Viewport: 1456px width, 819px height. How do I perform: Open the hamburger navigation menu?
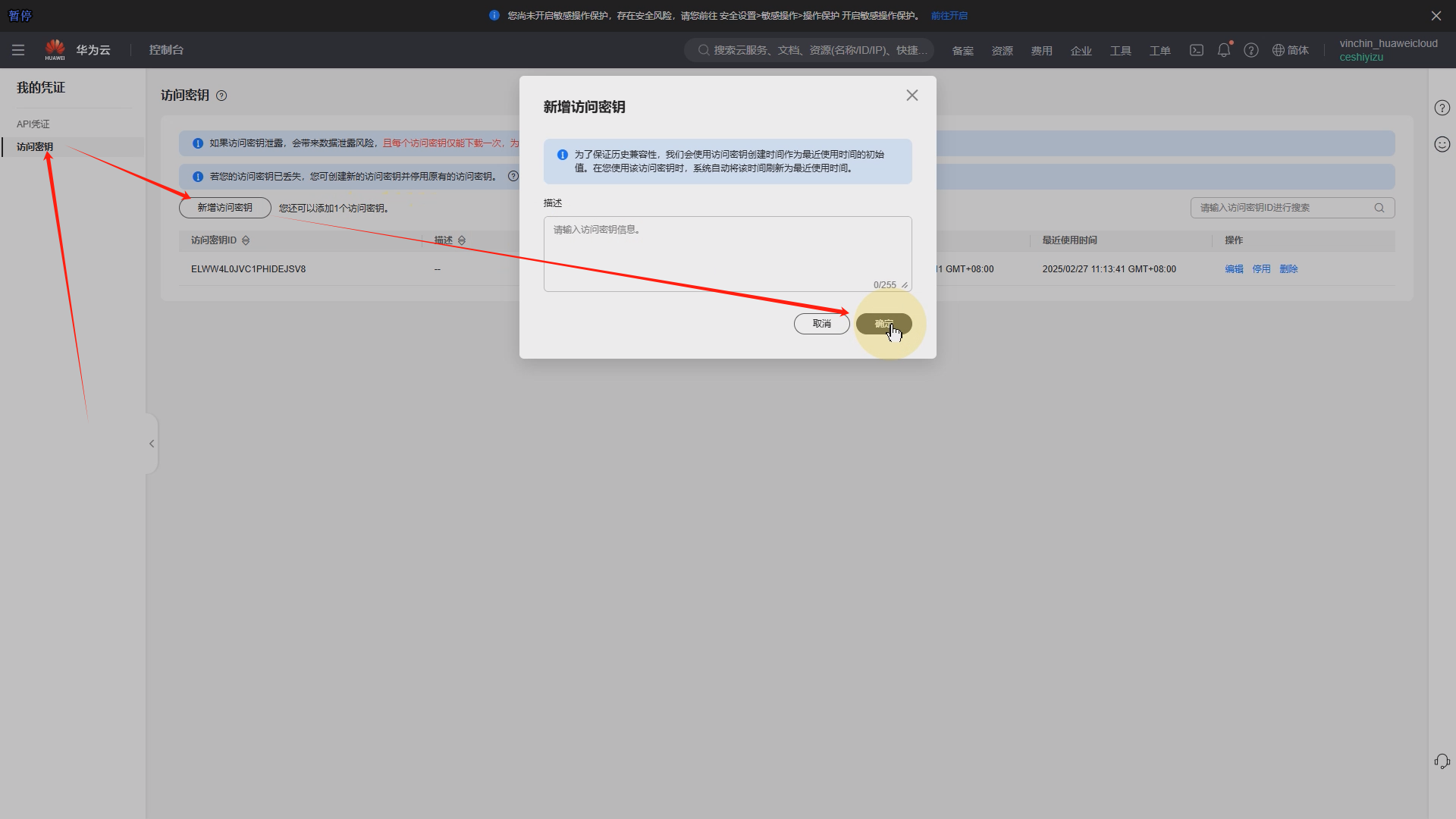coord(18,50)
